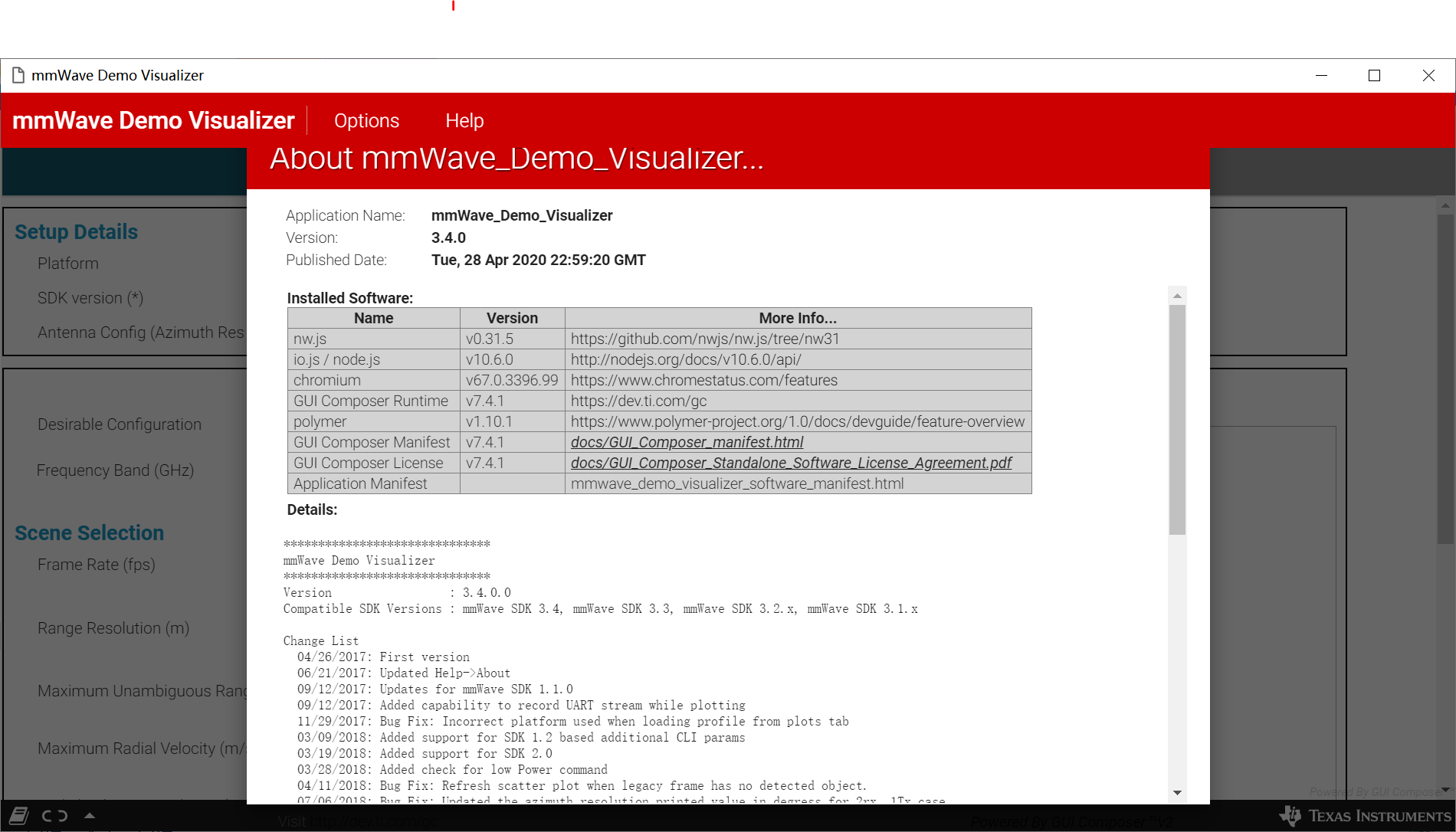Click the book icon in status bar

[19, 815]
